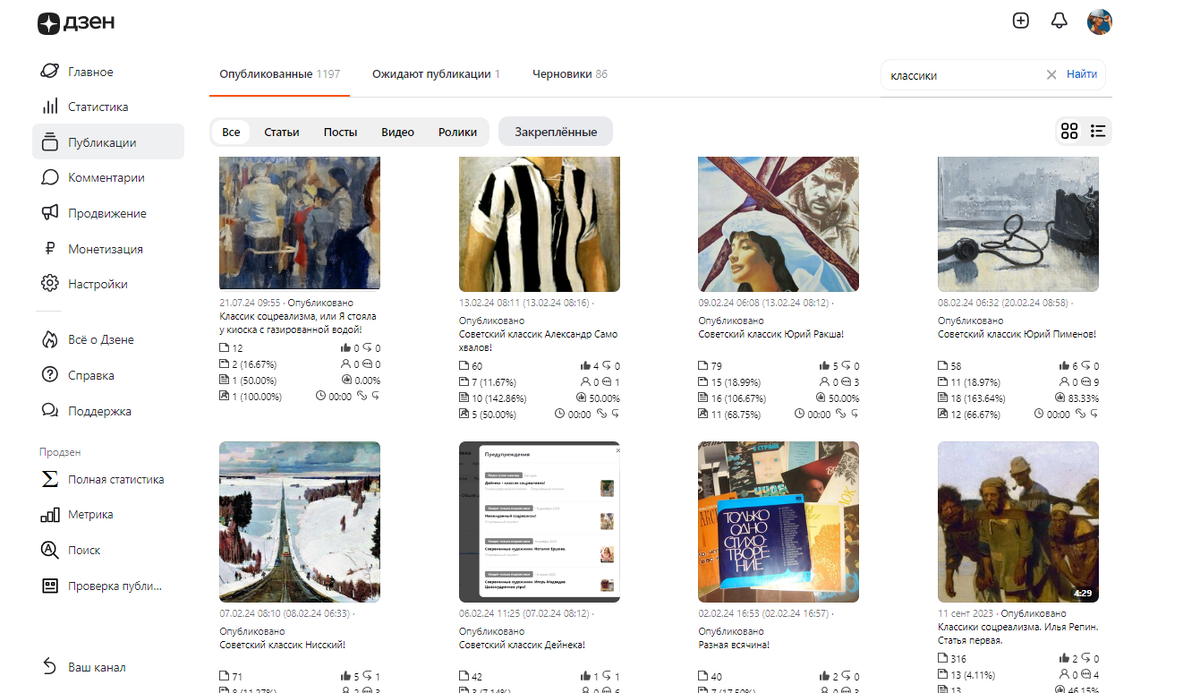Open thumbnail of Классик соцреализма kiosk article
The width and height of the screenshot is (1200, 693).
pos(300,223)
